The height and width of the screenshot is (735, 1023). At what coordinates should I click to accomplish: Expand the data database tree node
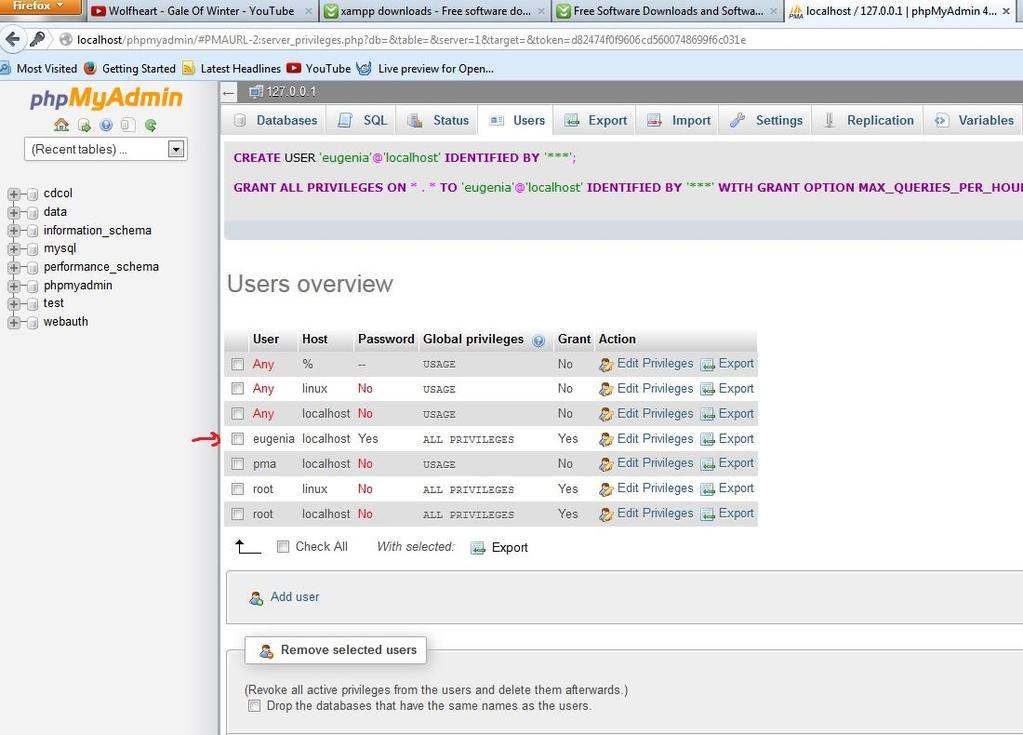[x=14, y=212]
